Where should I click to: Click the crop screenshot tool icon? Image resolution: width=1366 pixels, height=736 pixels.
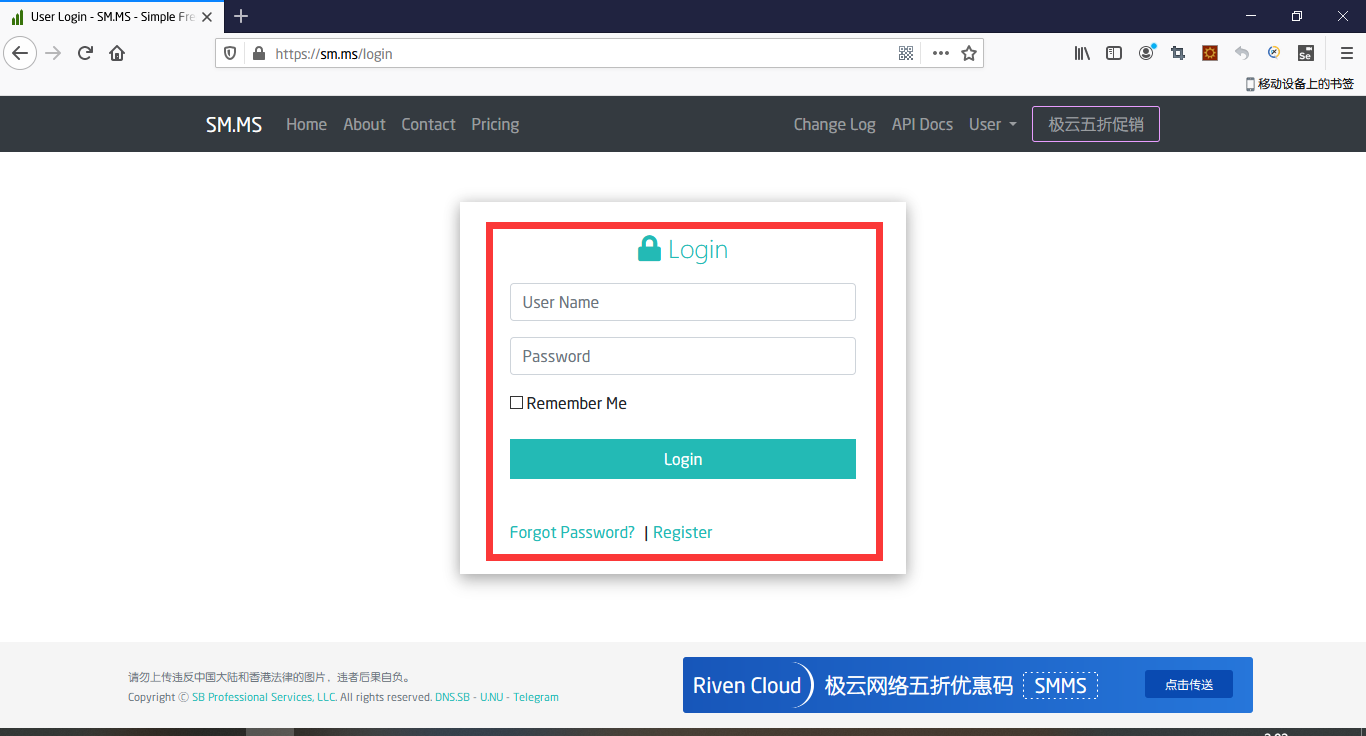(1178, 54)
